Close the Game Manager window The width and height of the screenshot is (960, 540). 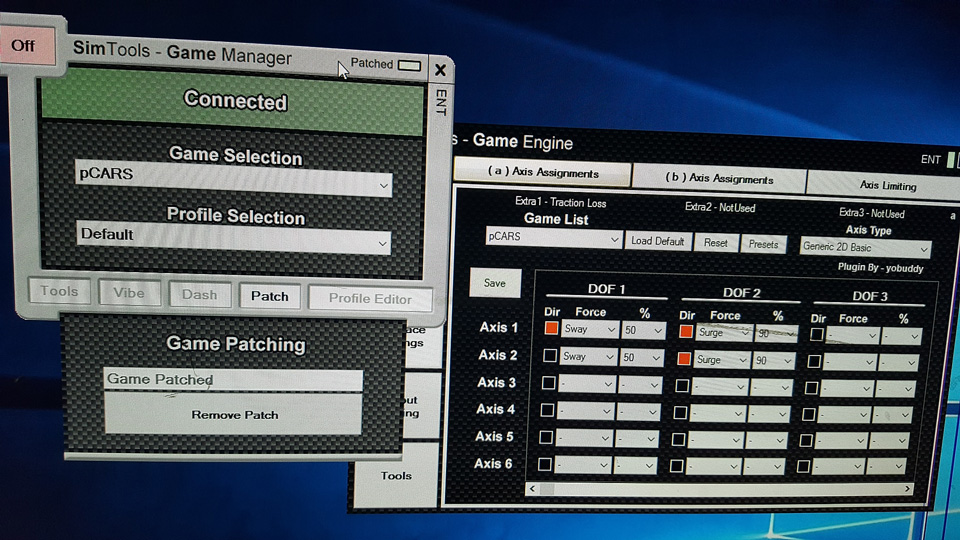[x=440, y=70]
